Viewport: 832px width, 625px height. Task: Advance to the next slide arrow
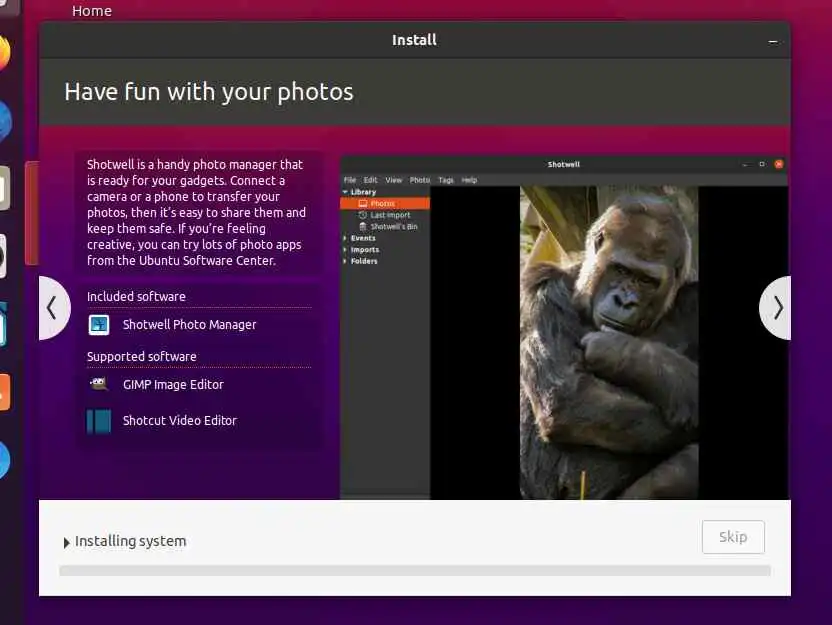776,308
